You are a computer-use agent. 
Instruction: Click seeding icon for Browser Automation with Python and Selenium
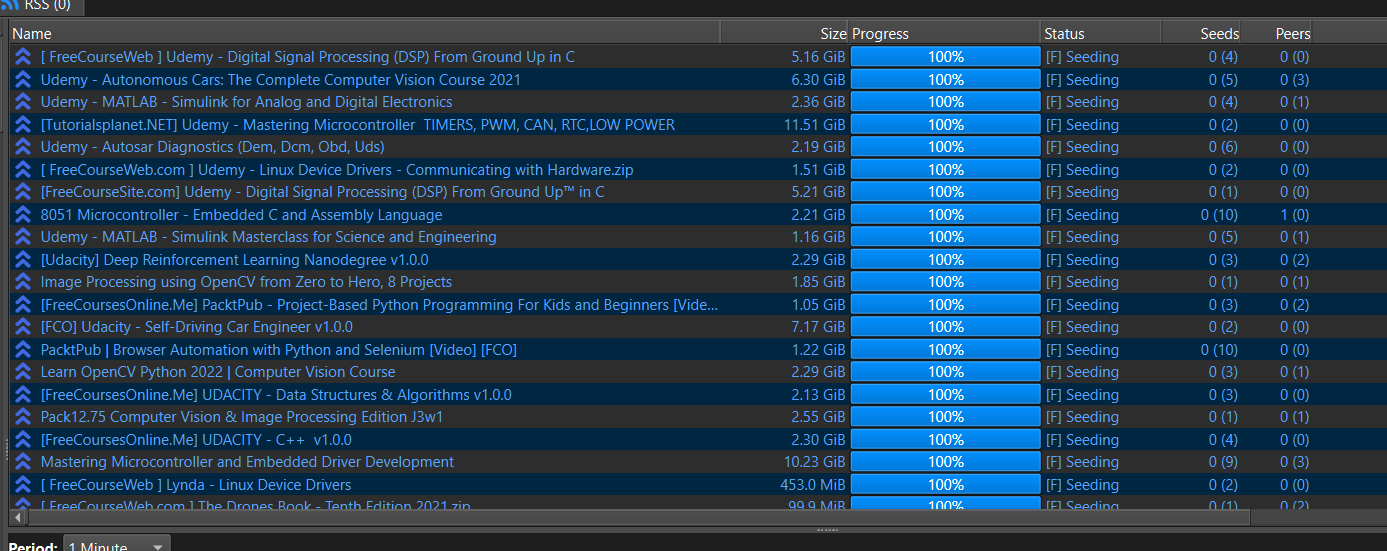point(23,350)
